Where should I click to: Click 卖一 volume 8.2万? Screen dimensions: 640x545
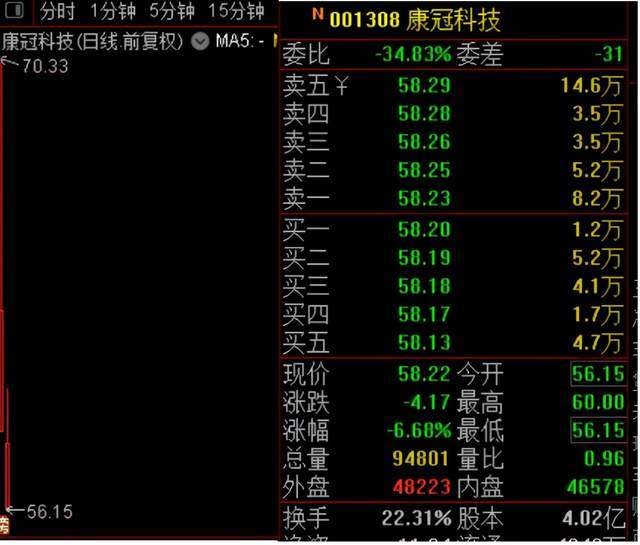pyautogui.click(x=597, y=198)
